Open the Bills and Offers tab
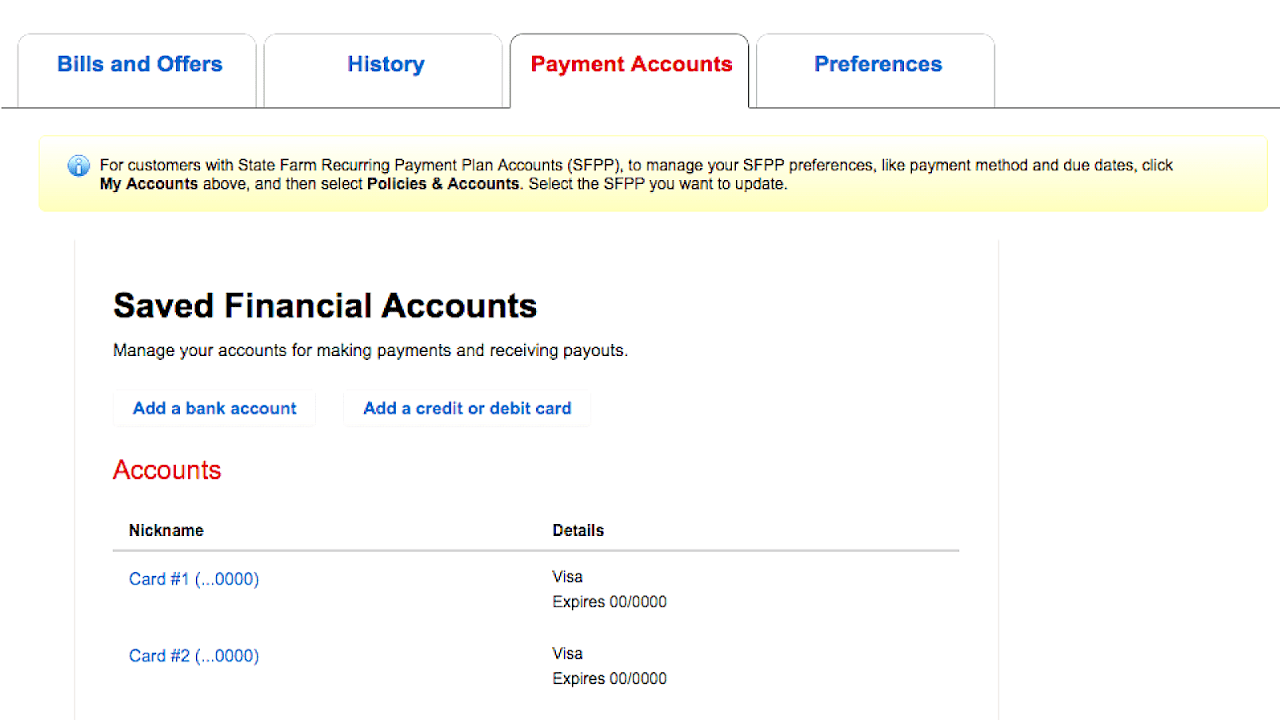Screen dimensions: 1280x720 click(138, 70)
